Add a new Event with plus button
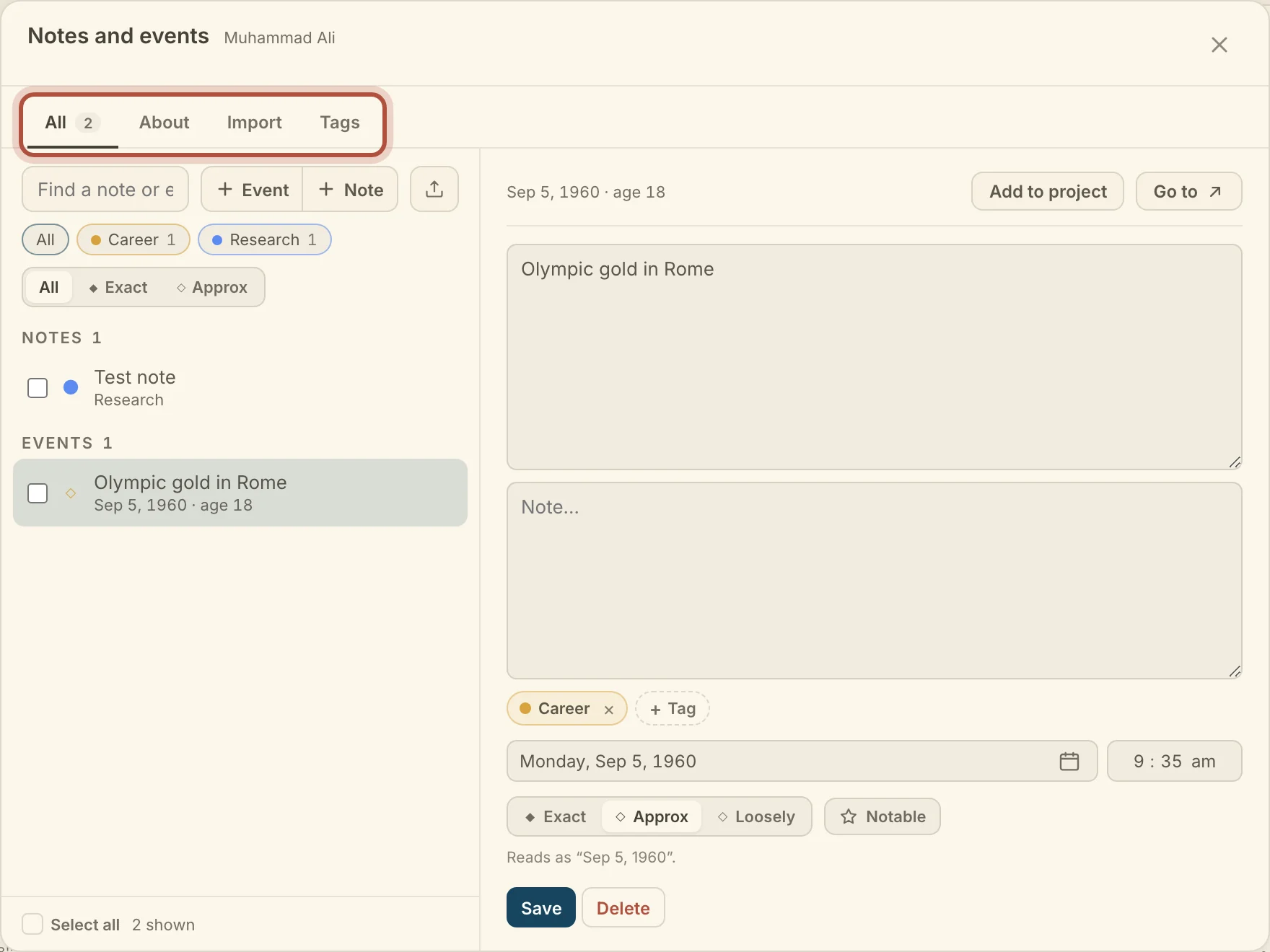This screenshot has width=1270, height=952. [x=253, y=189]
